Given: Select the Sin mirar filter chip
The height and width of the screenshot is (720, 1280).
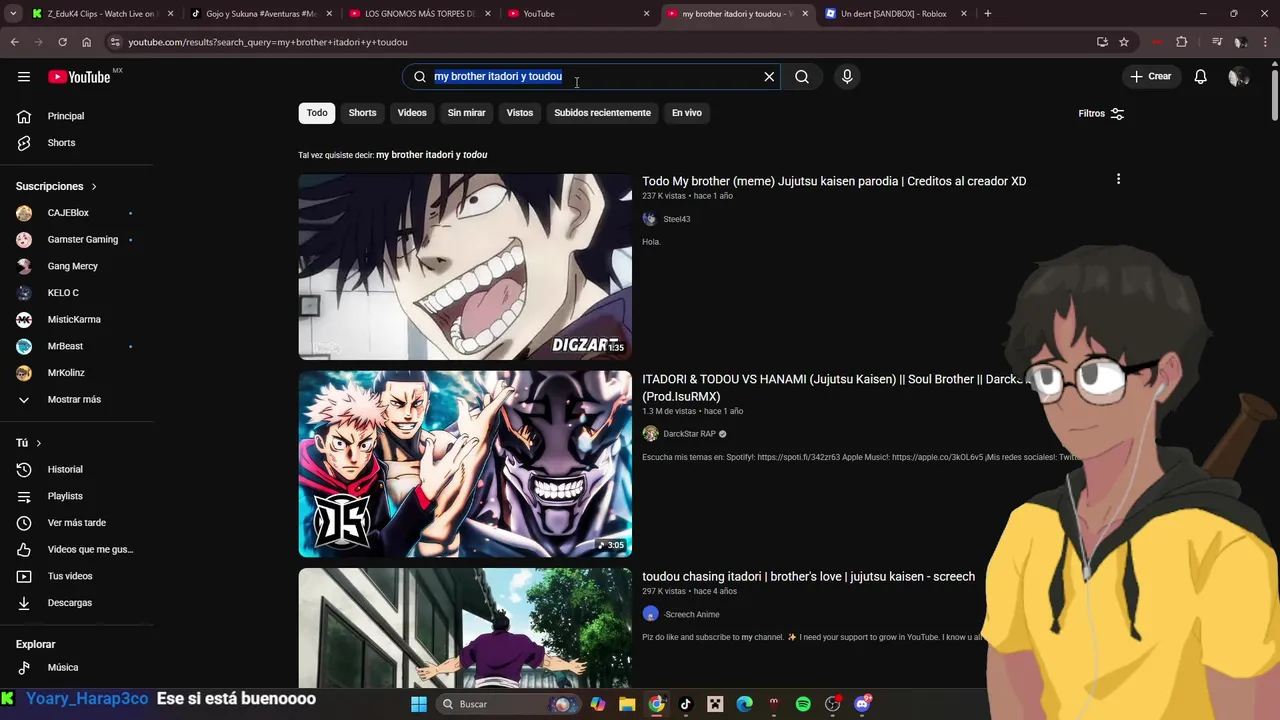Looking at the screenshot, I should (466, 113).
